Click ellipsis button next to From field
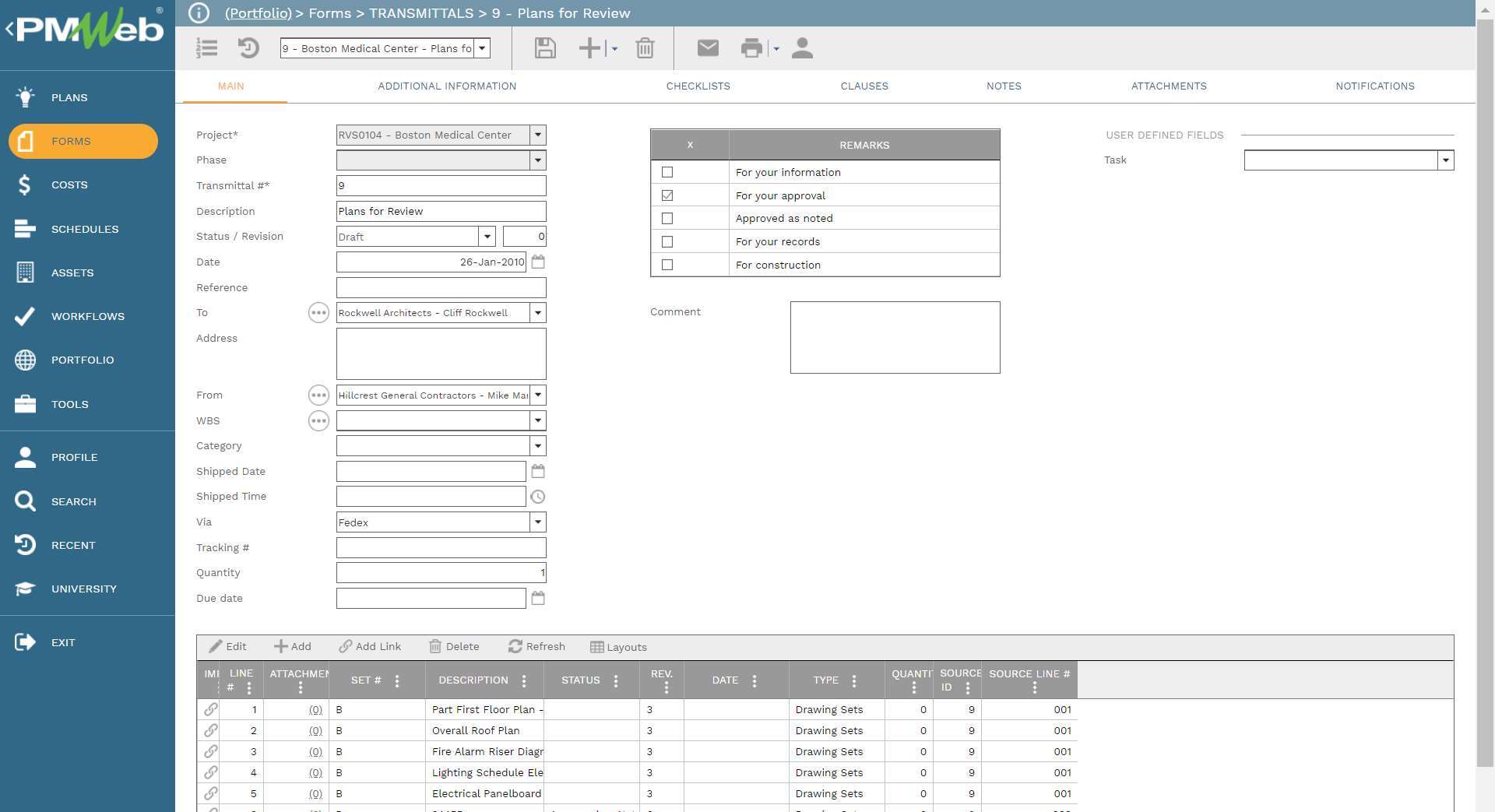 point(318,395)
